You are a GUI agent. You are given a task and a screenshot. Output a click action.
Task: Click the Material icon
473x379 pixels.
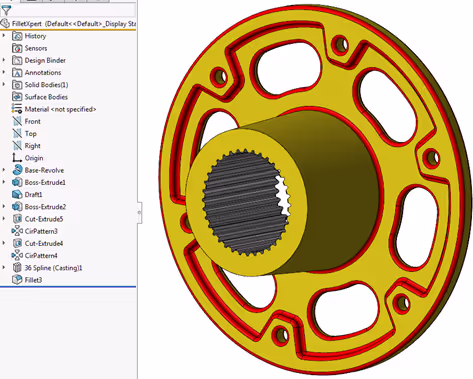click(x=17, y=109)
